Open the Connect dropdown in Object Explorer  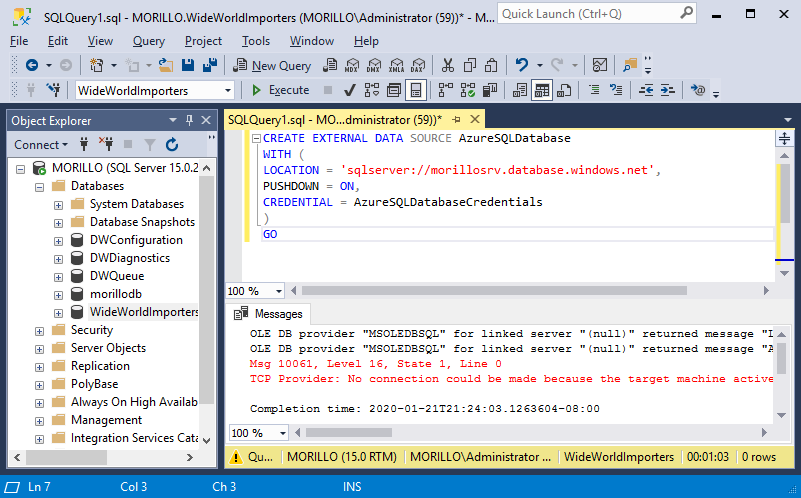coord(41,145)
